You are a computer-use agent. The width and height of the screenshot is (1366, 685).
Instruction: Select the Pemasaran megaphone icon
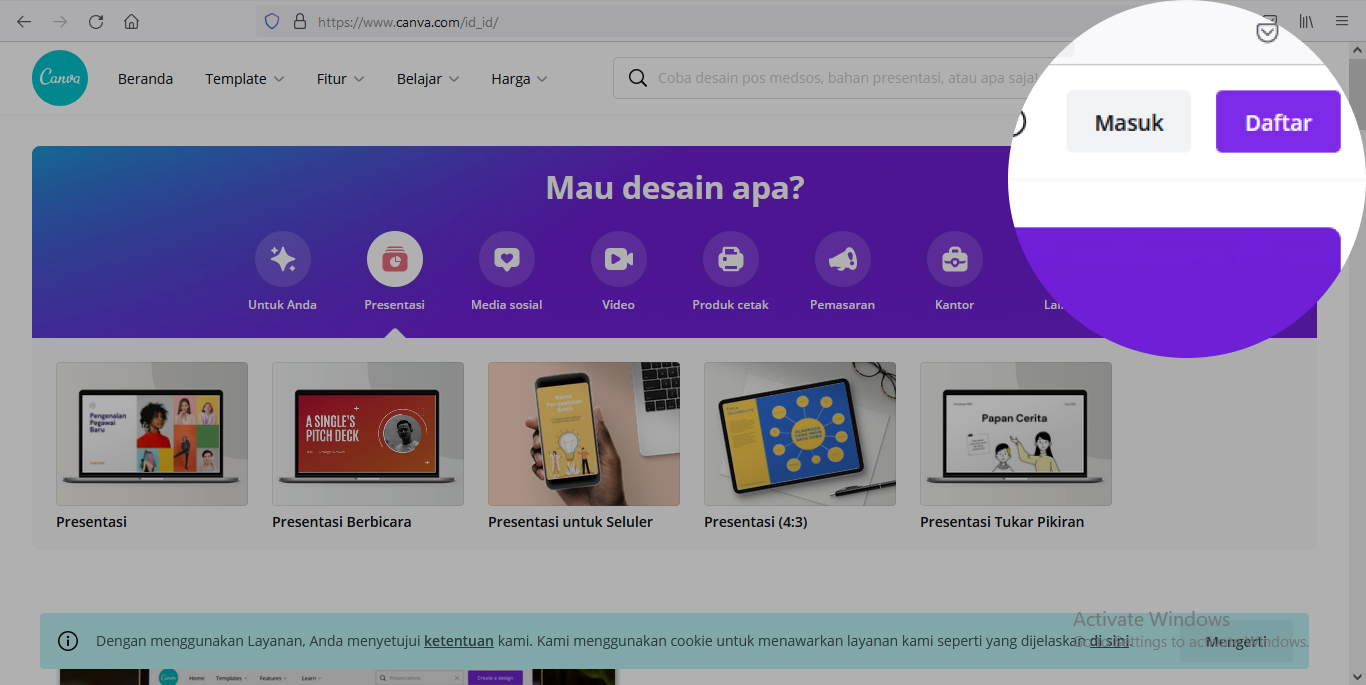(842, 258)
